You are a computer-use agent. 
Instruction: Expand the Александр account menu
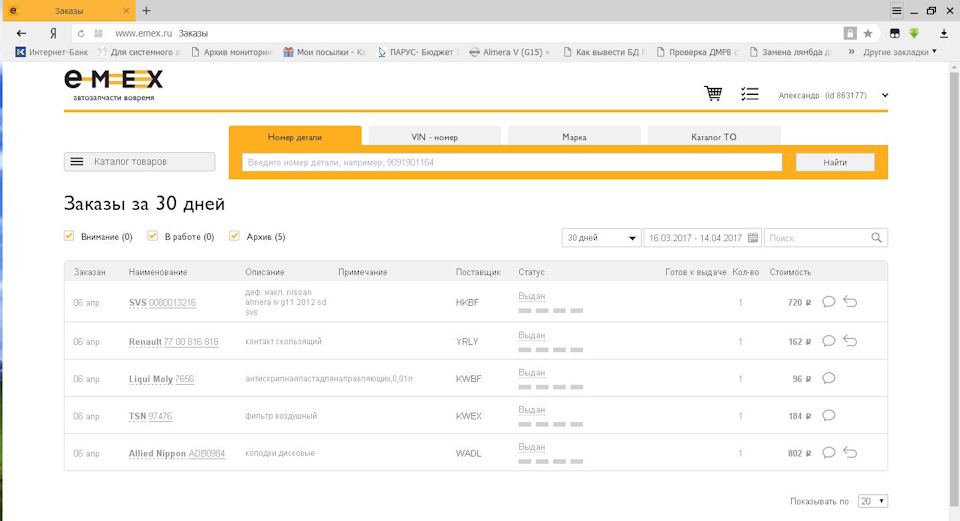[x=885, y=96]
